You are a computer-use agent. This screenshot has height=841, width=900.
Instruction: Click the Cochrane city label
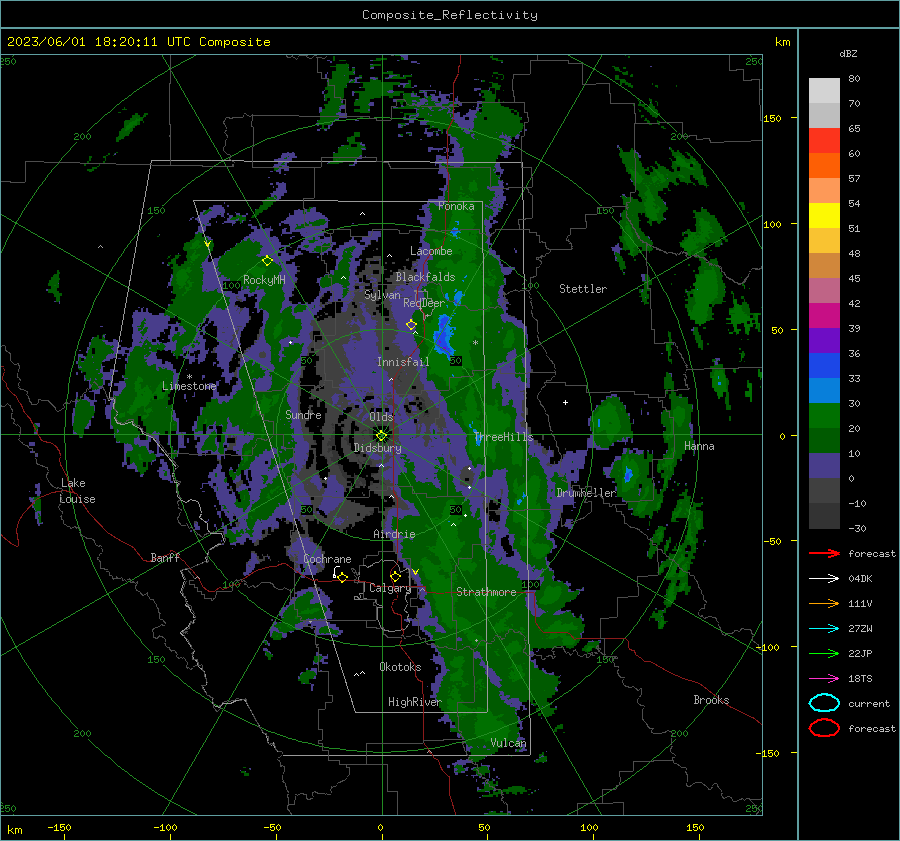point(327,559)
